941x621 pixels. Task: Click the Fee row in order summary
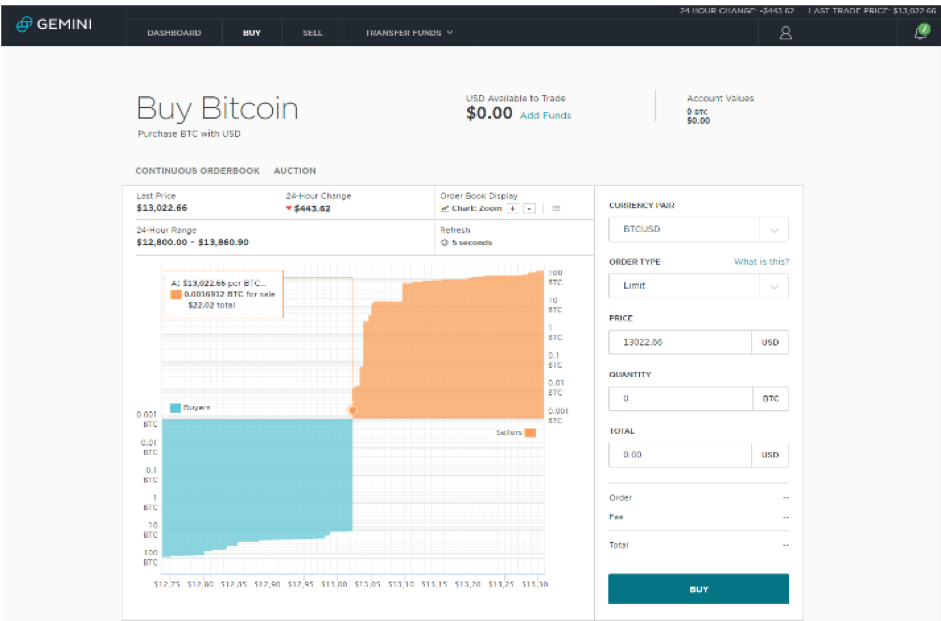click(699, 517)
